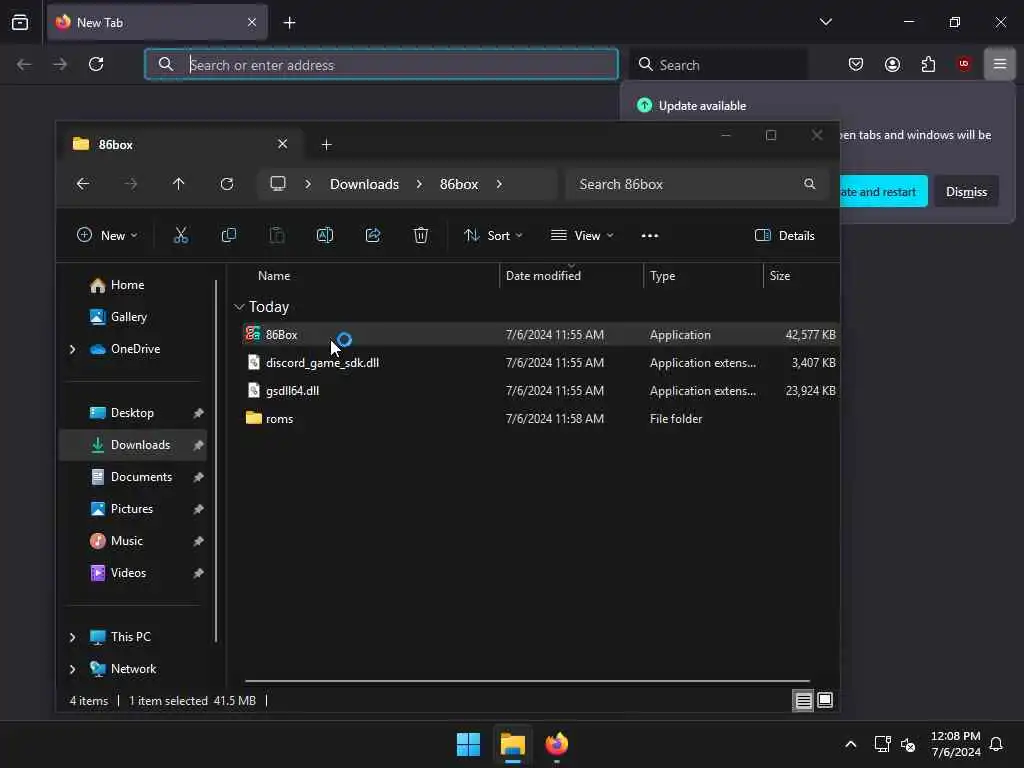Click chevron after 86box in breadcrumb
1024x768 pixels.
499,184
